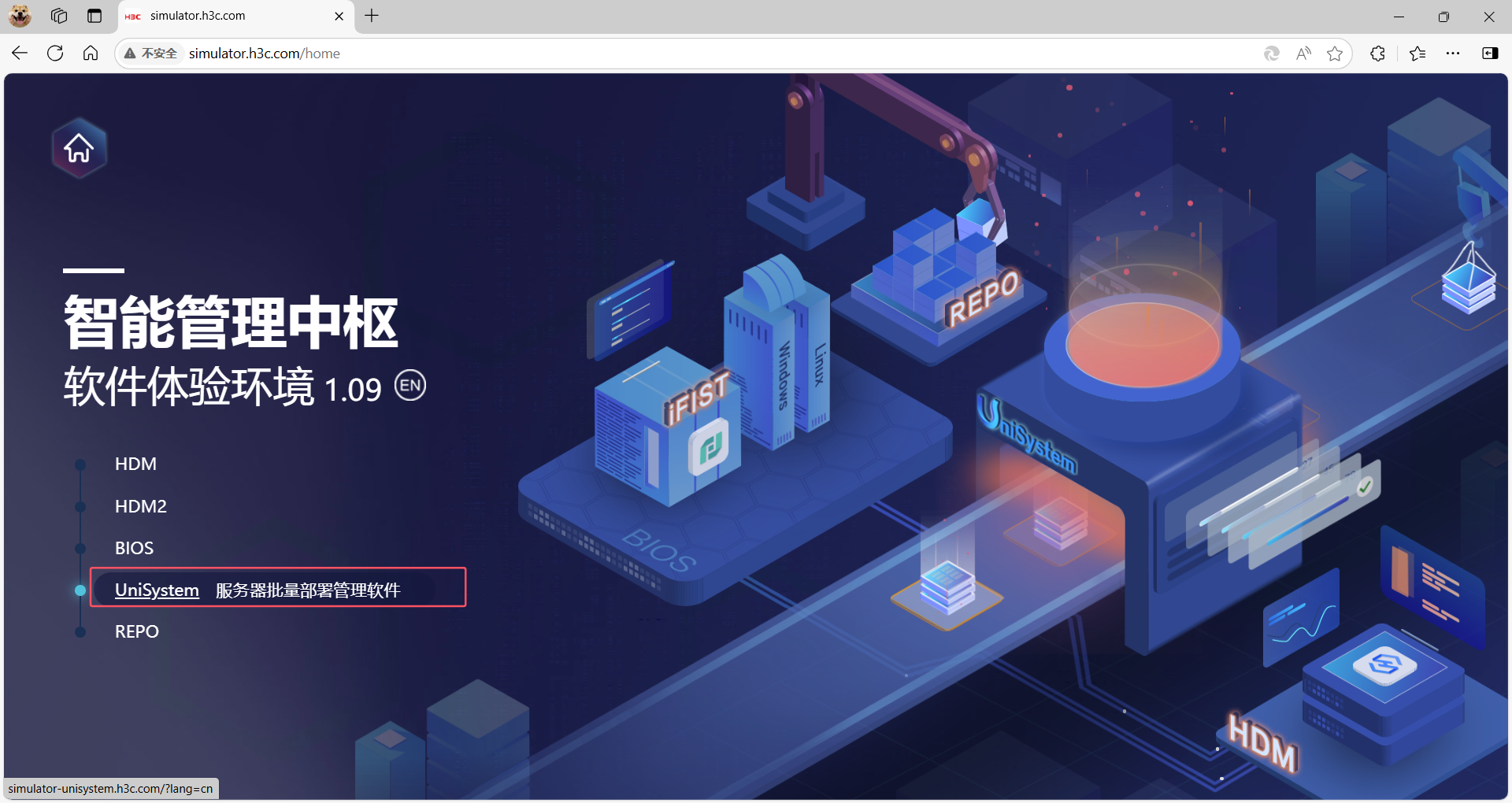Open browser settings and more menu

pyautogui.click(x=1453, y=54)
